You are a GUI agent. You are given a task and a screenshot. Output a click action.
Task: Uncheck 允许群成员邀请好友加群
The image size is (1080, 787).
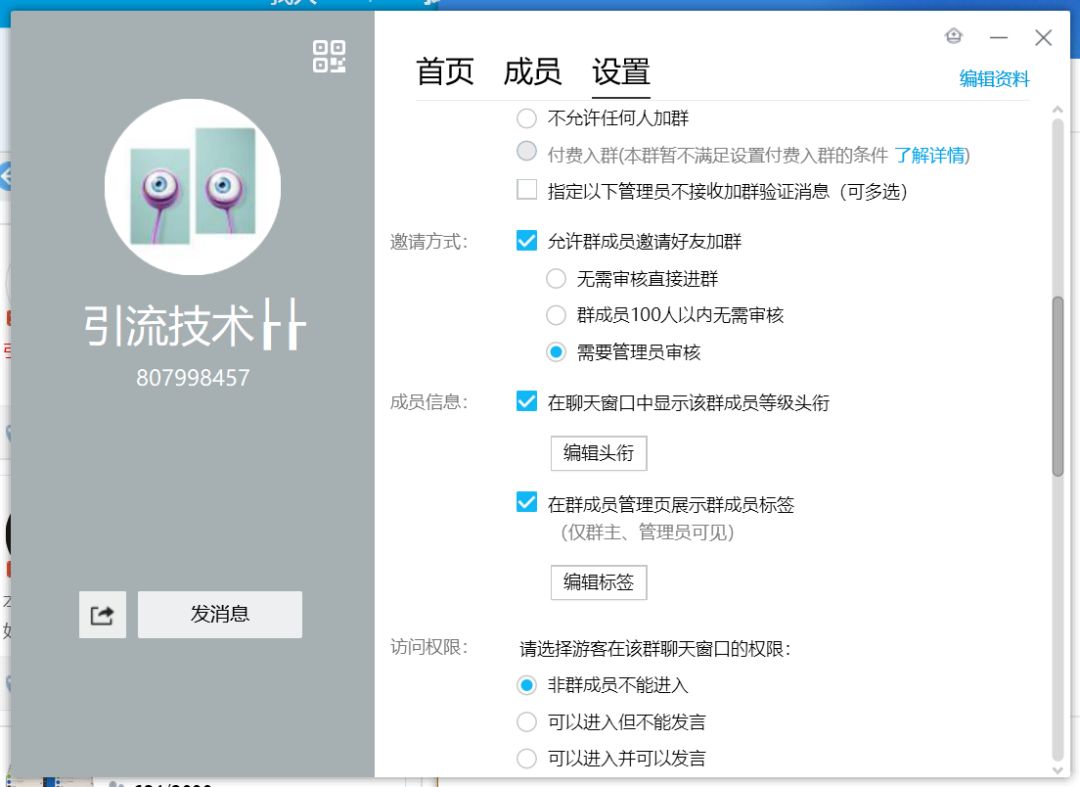pos(526,240)
